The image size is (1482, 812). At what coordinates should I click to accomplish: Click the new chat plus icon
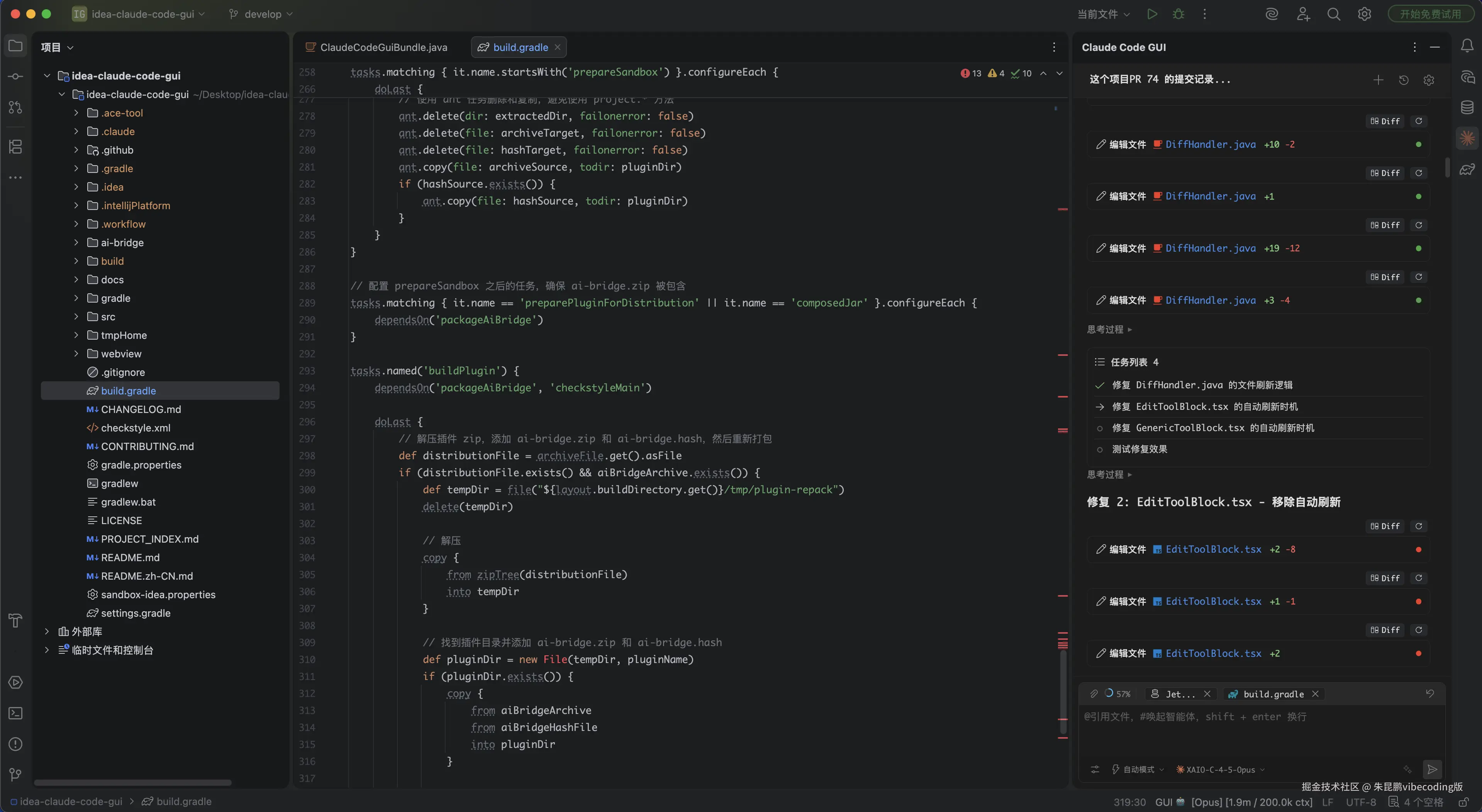(x=1378, y=80)
